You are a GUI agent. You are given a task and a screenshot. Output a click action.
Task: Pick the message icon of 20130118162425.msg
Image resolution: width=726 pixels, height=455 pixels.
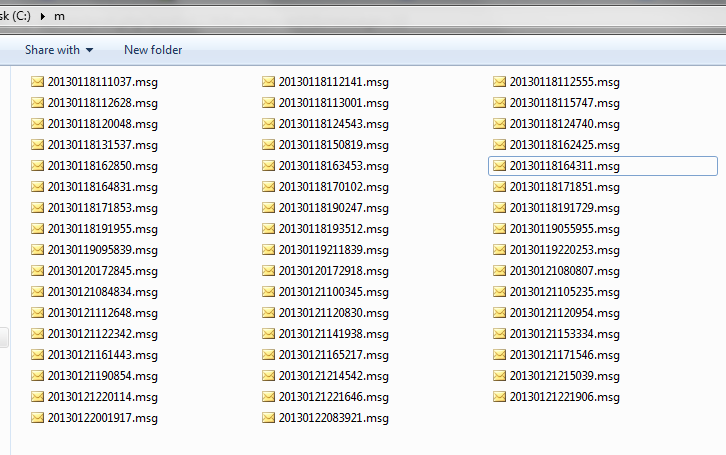pos(500,145)
